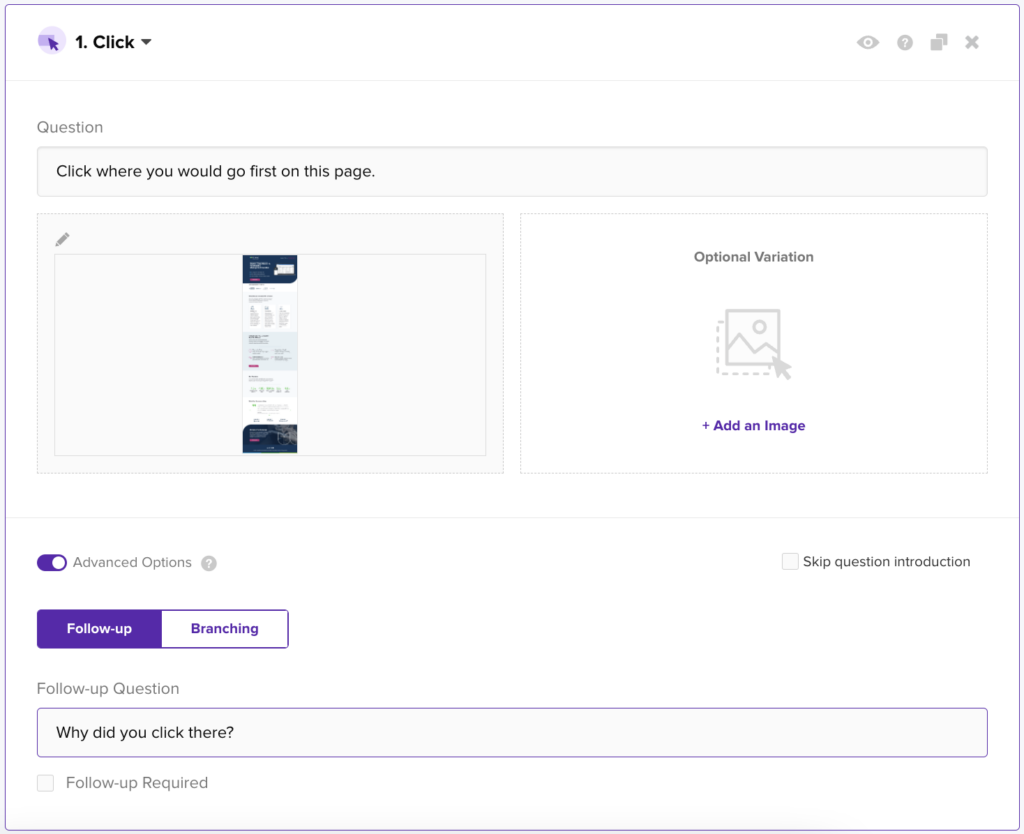The width and height of the screenshot is (1024, 834).
Task: Open the 1. Click title dropdown
Action: click(113, 42)
